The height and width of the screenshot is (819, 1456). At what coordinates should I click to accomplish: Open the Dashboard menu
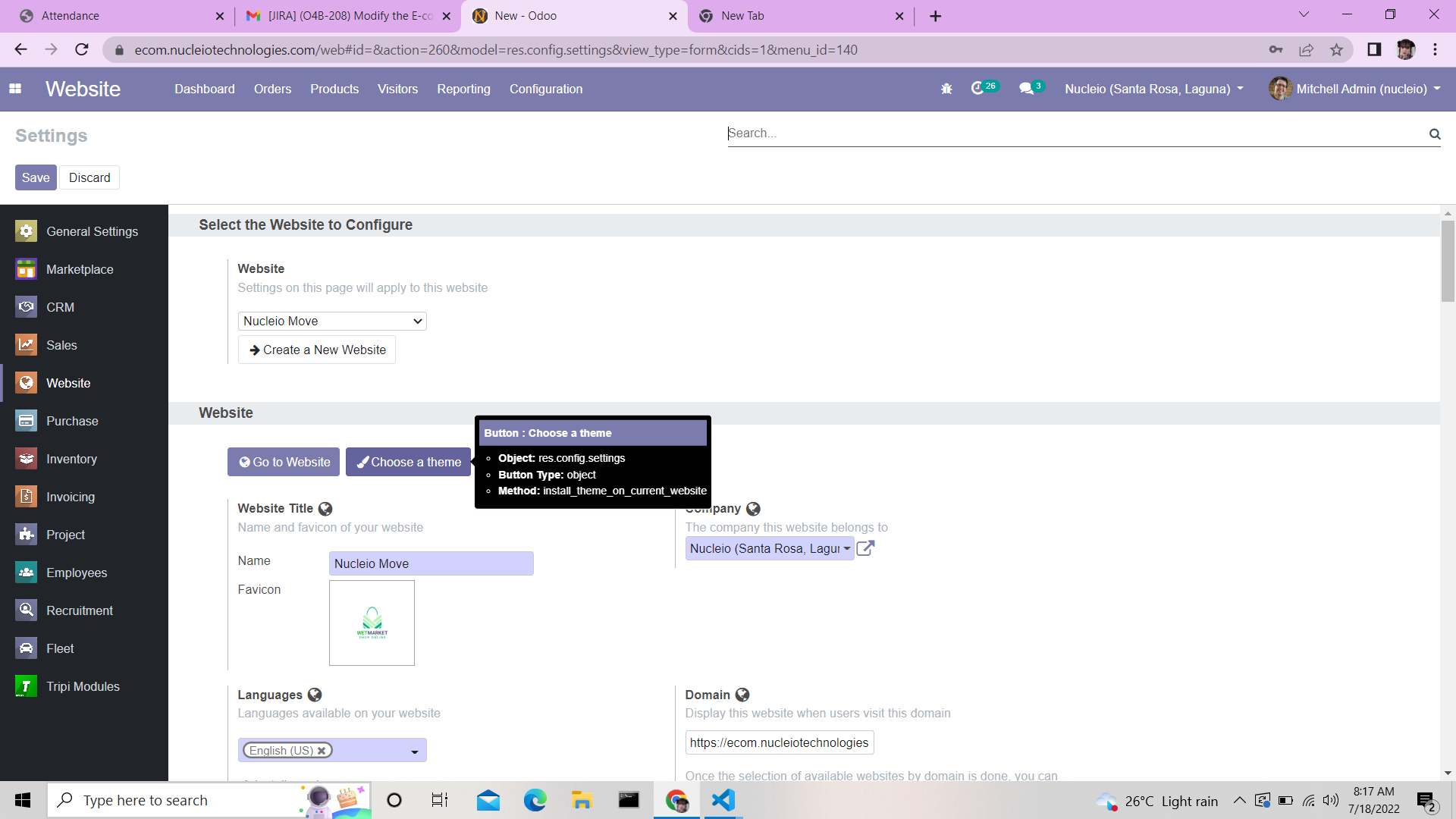point(205,89)
